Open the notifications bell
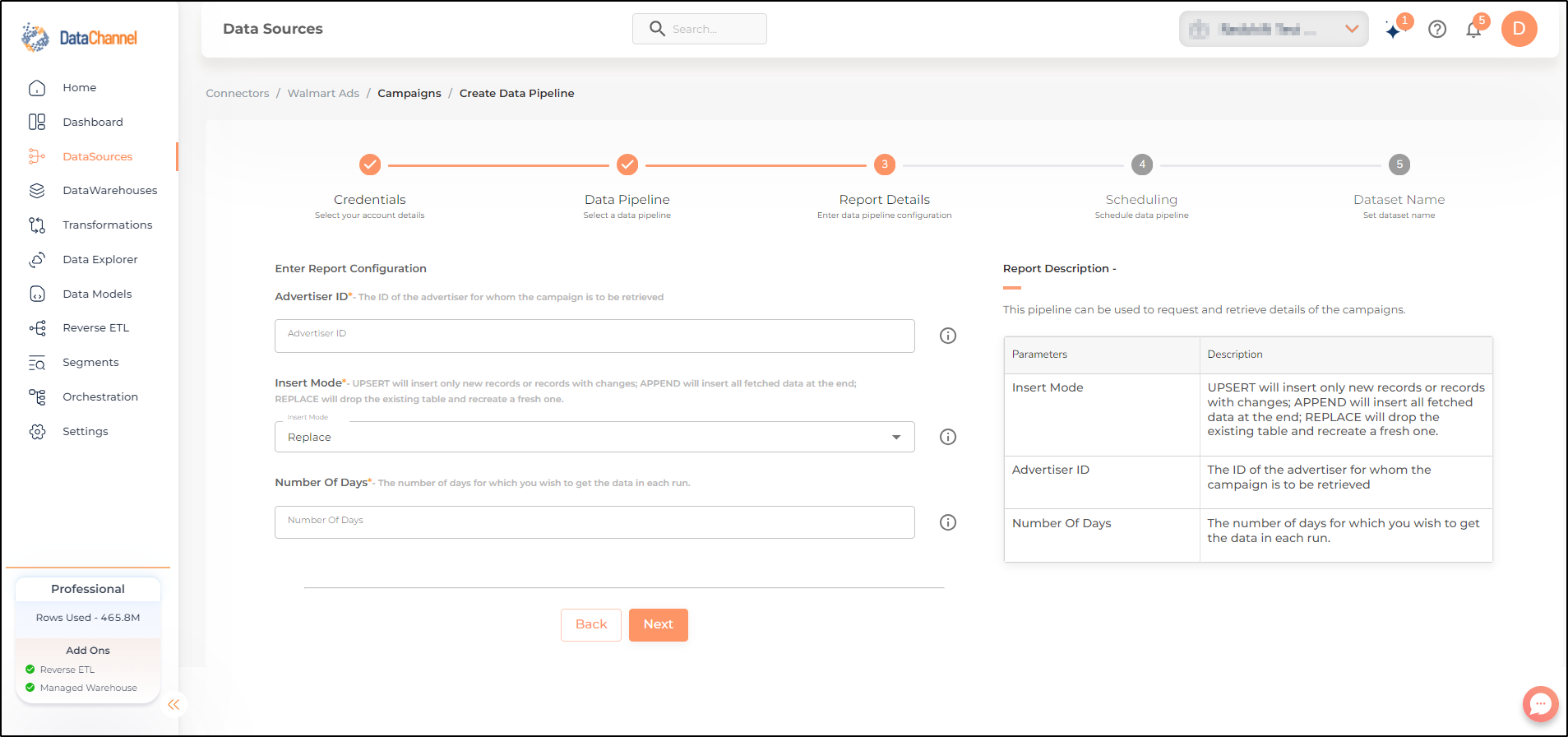 coord(1473,30)
